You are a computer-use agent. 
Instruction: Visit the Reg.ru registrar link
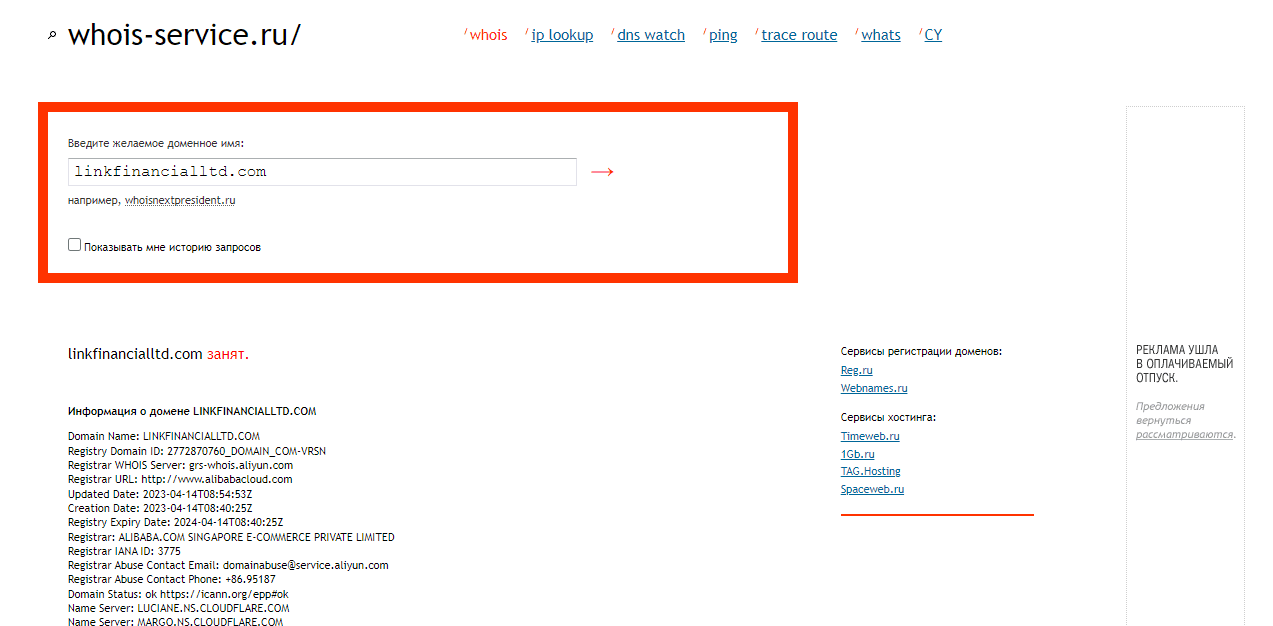(x=857, y=370)
